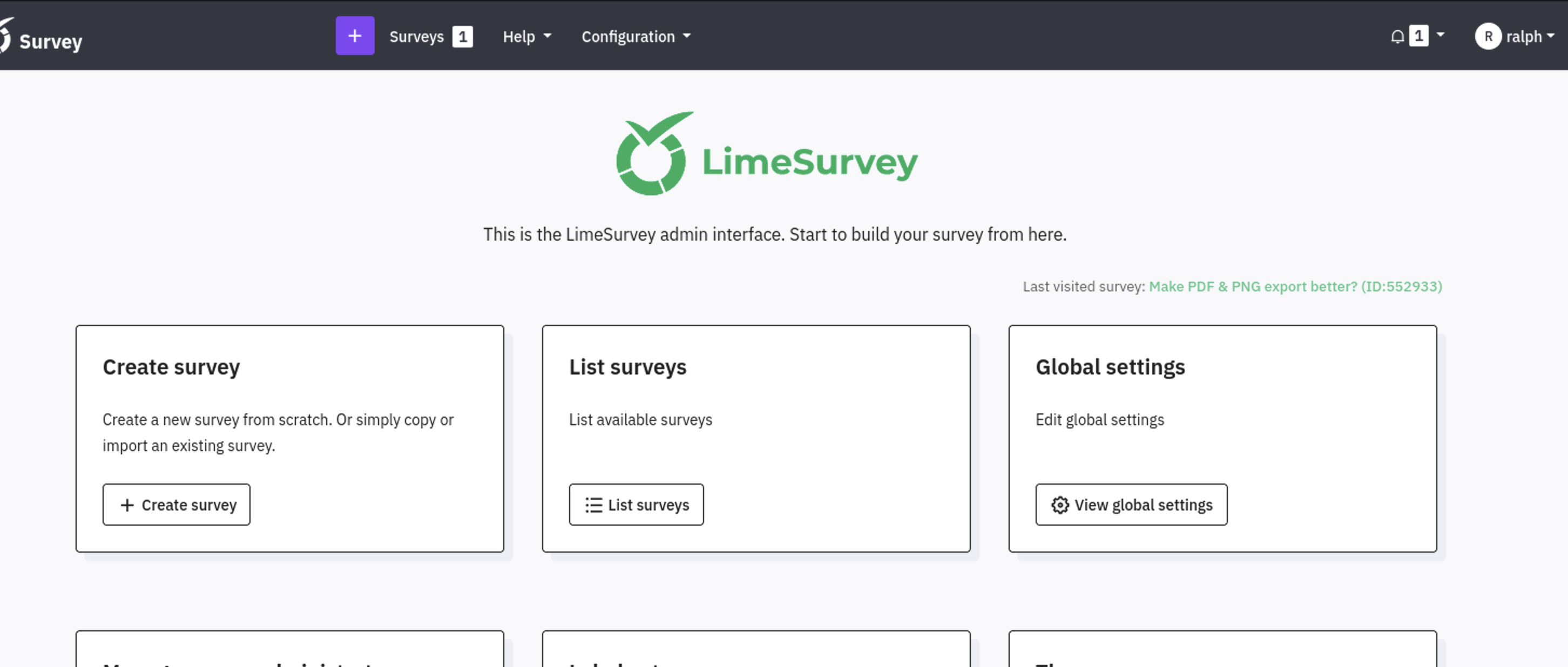
Task: Click the purple plus create button
Action: coord(355,36)
